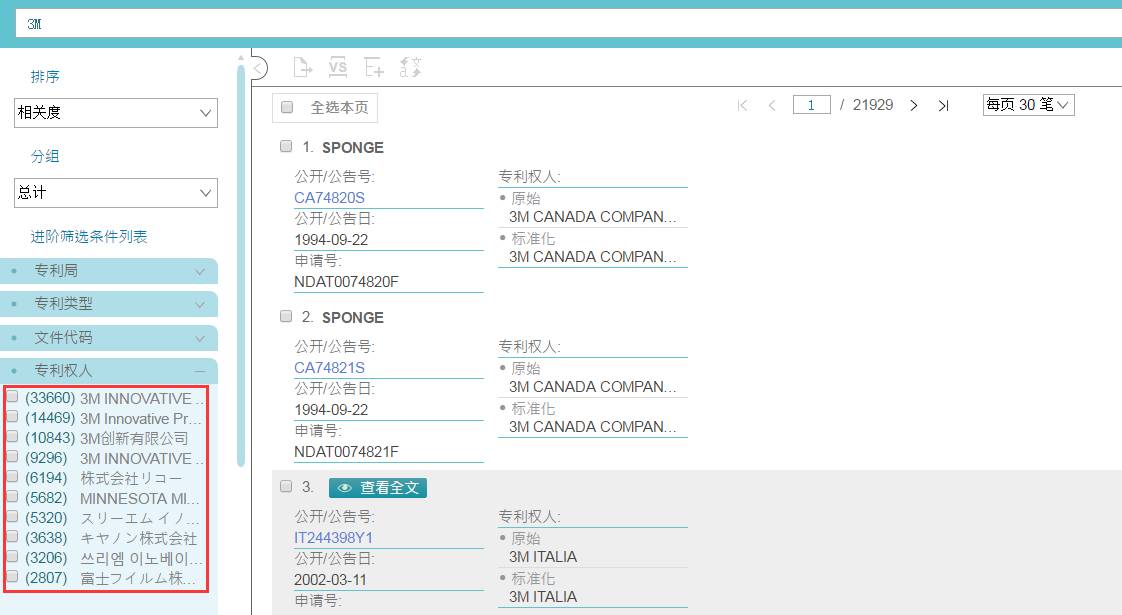Expand the 专利类型 filter section
1122x615 pixels.
point(109,304)
